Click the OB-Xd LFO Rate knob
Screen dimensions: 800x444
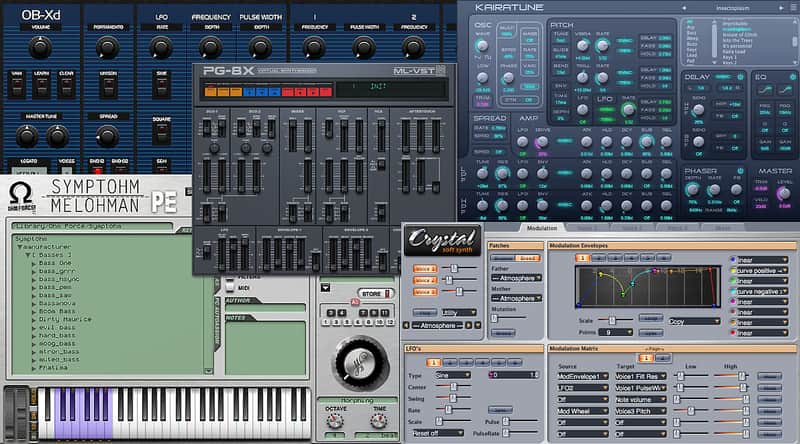[161, 47]
